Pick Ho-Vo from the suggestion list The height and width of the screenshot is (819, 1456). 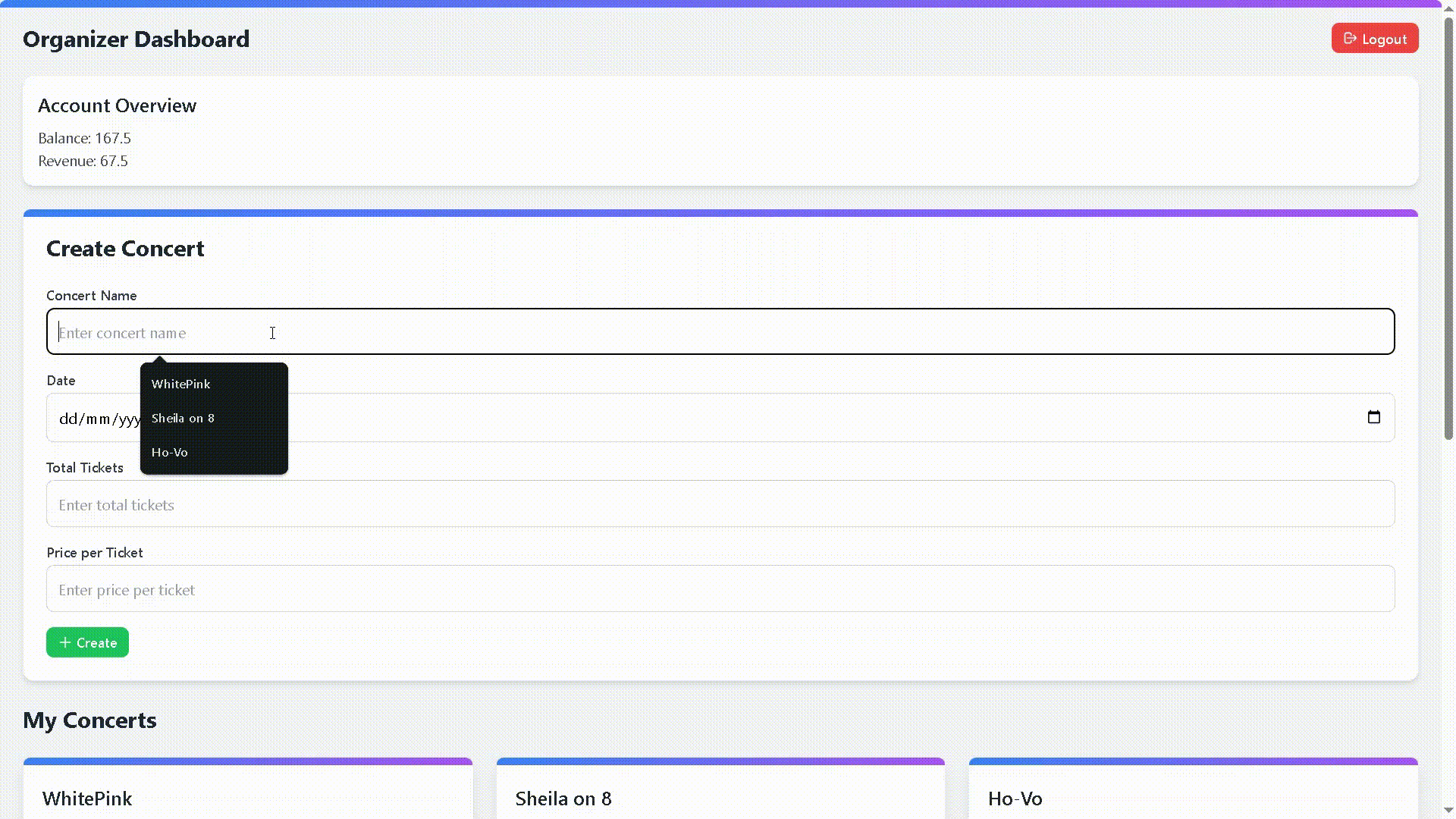click(x=170, y=452)
